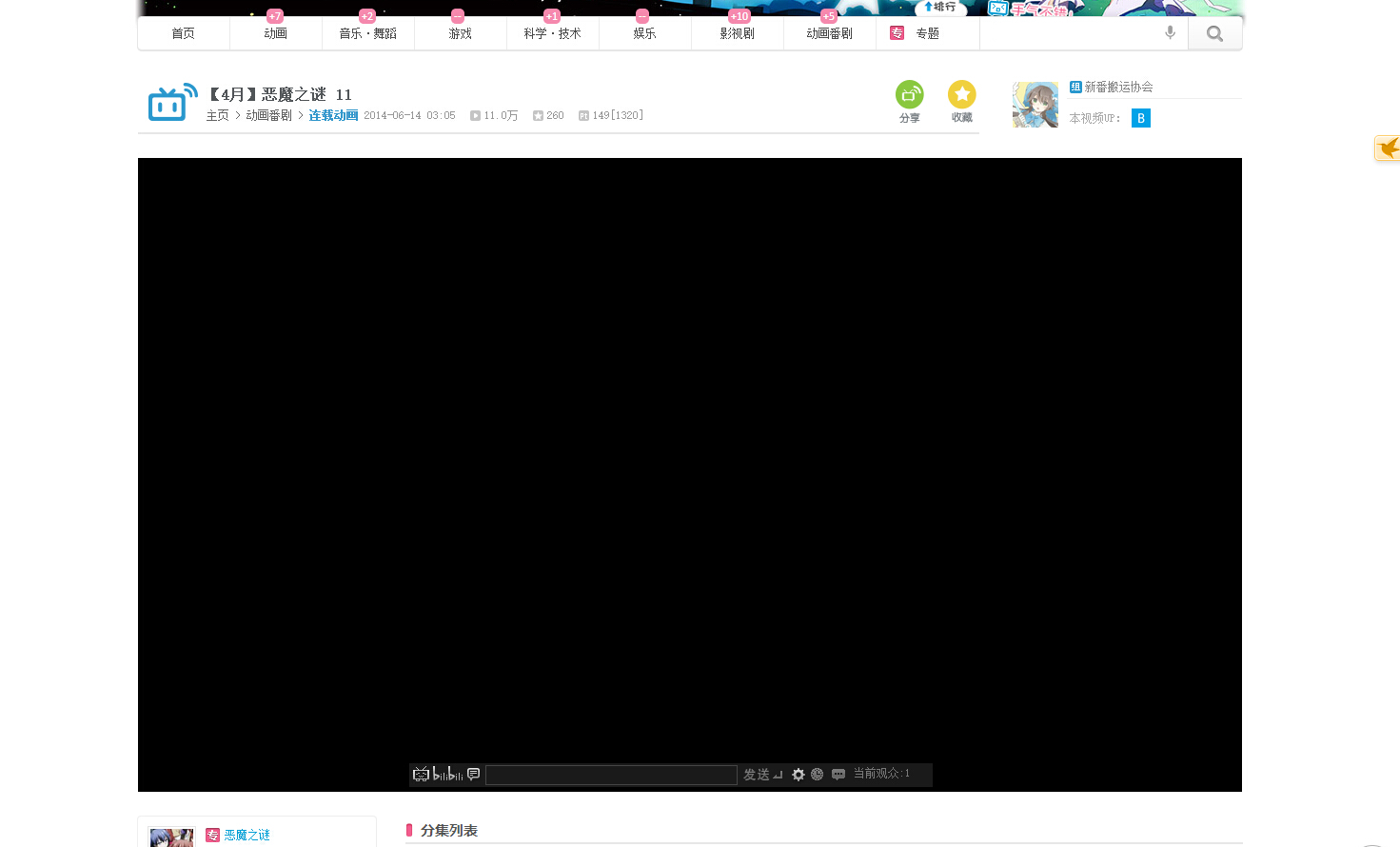Open the 动画番剧 breadcrumb link

click(x=269, y=115)
